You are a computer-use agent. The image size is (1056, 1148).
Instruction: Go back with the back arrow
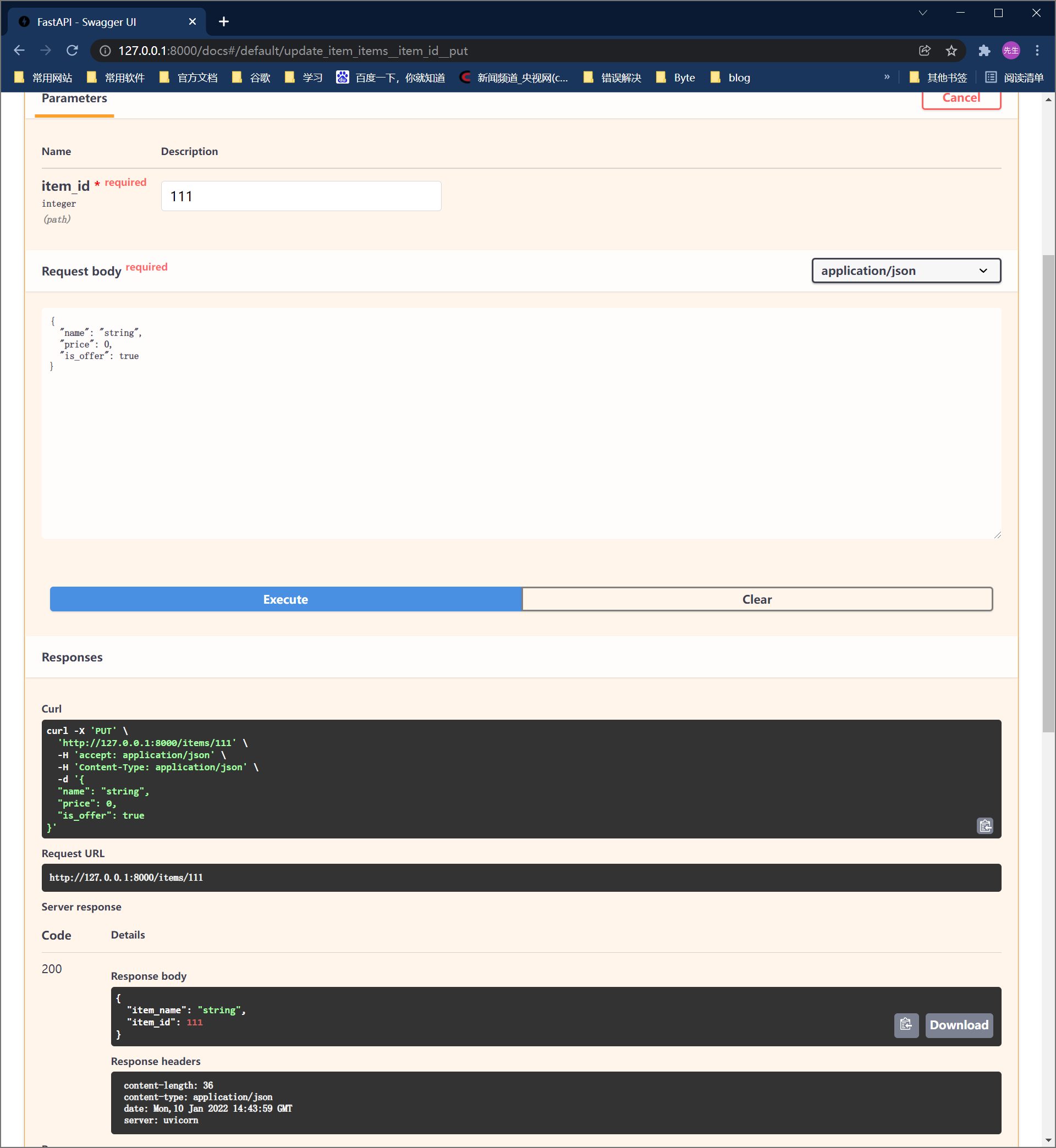pos(19,51)
